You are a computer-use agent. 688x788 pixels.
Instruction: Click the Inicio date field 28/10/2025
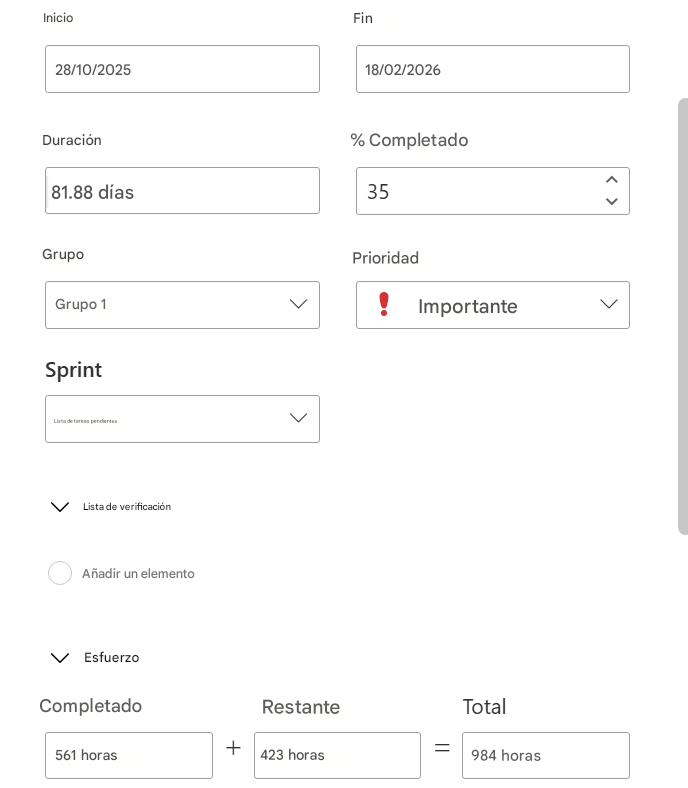(x=182, y=69)
